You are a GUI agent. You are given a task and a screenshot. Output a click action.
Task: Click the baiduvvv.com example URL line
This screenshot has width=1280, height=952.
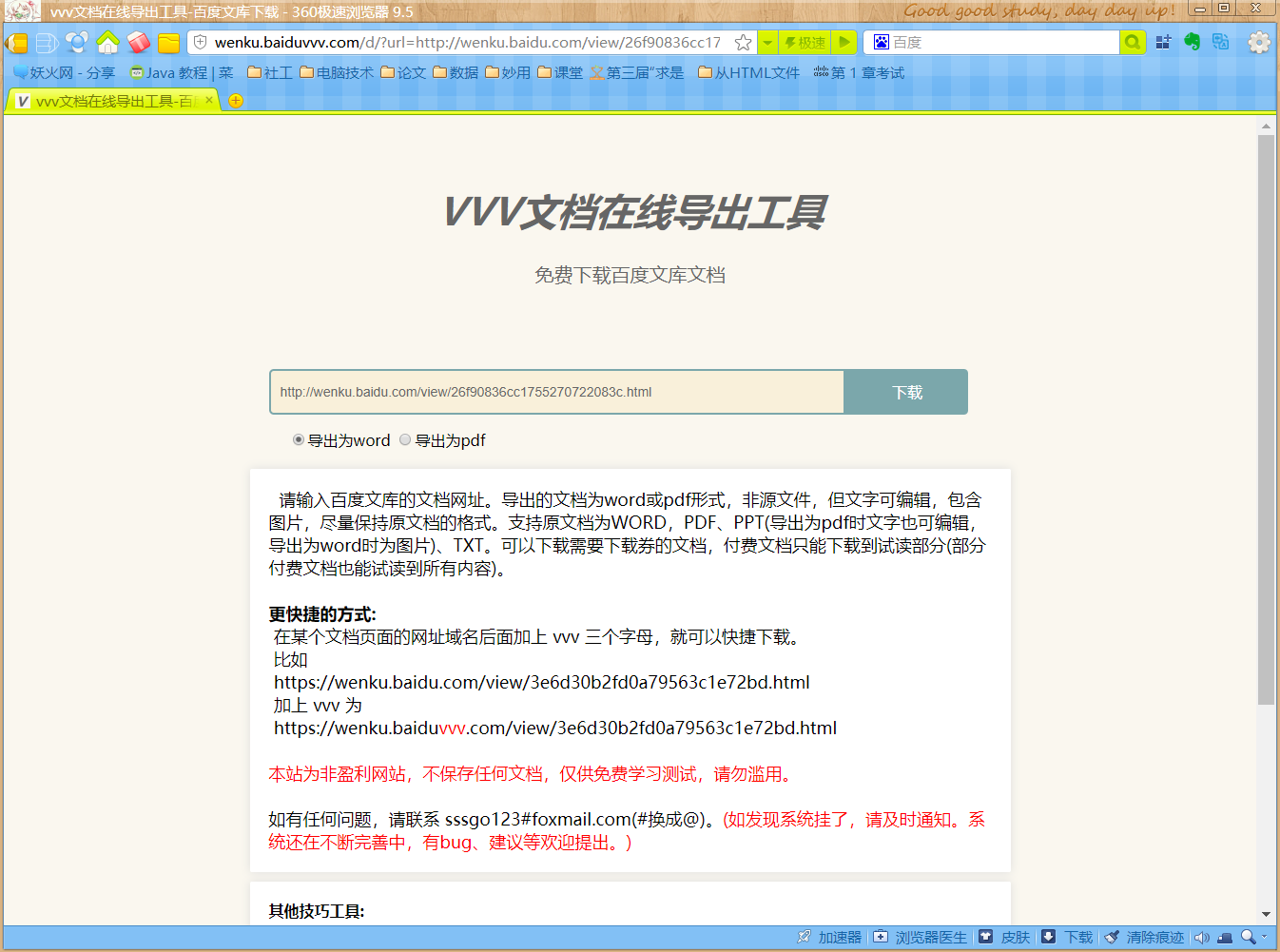click(555, 728)
